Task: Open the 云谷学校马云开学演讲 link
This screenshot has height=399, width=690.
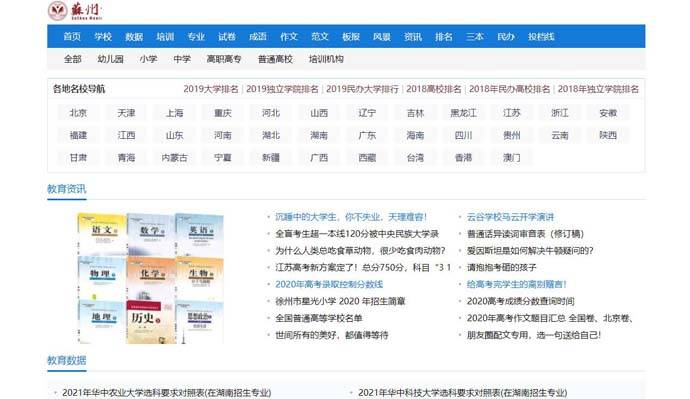Action: pyautogui.click(x=510, y=217)
